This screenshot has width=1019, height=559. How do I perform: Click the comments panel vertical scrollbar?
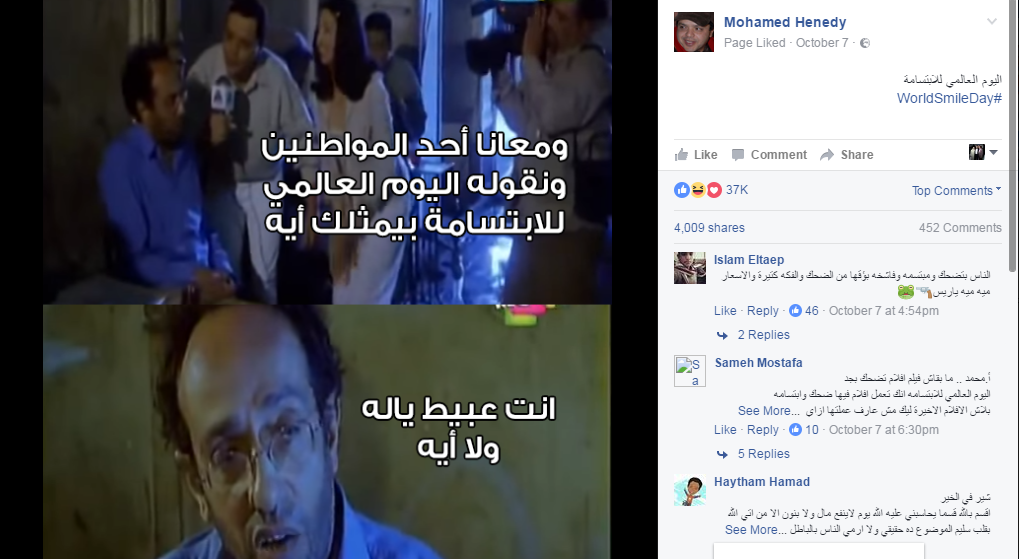[1013, 136]
